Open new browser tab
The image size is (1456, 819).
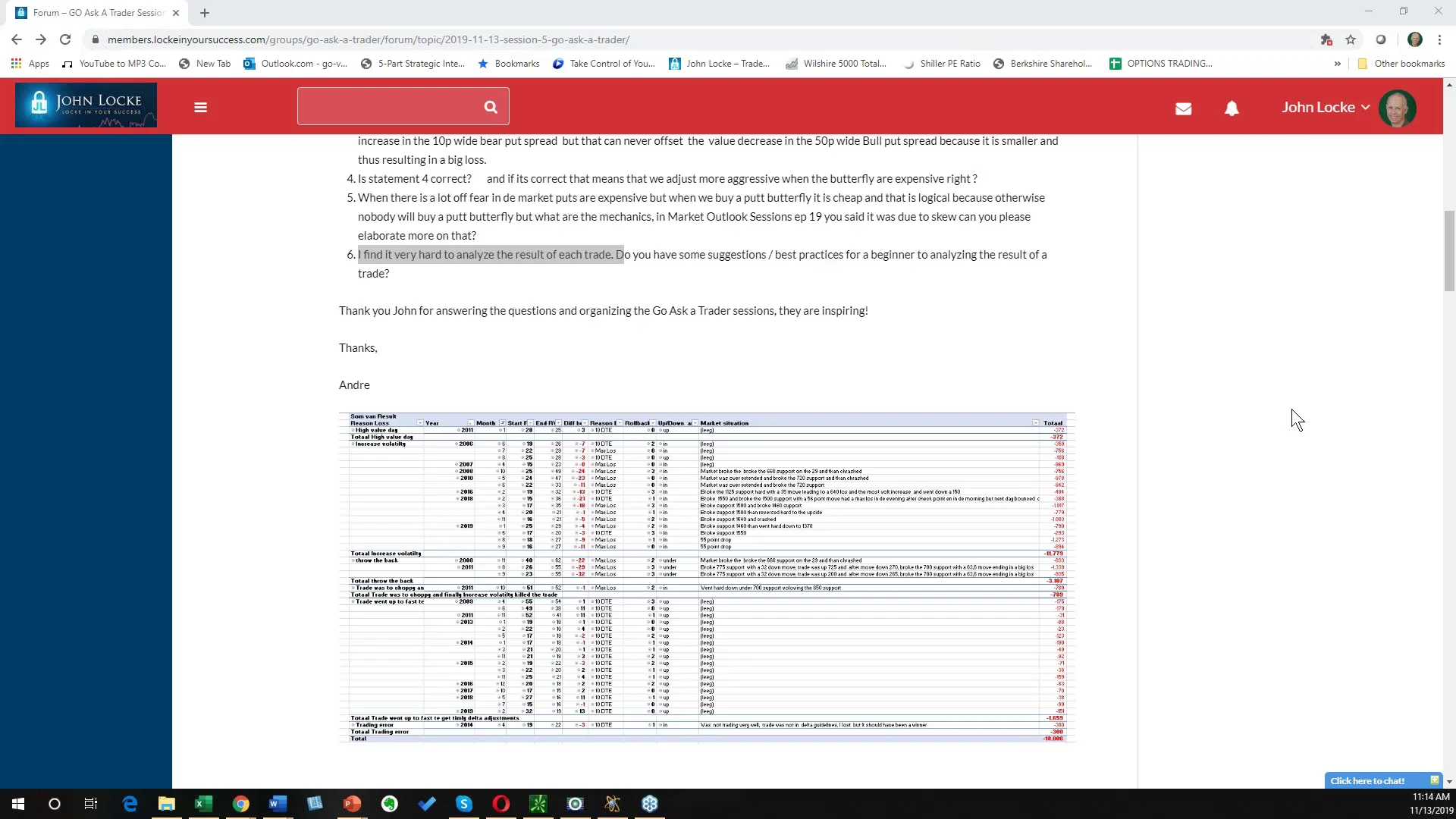[x=205, y=13]
